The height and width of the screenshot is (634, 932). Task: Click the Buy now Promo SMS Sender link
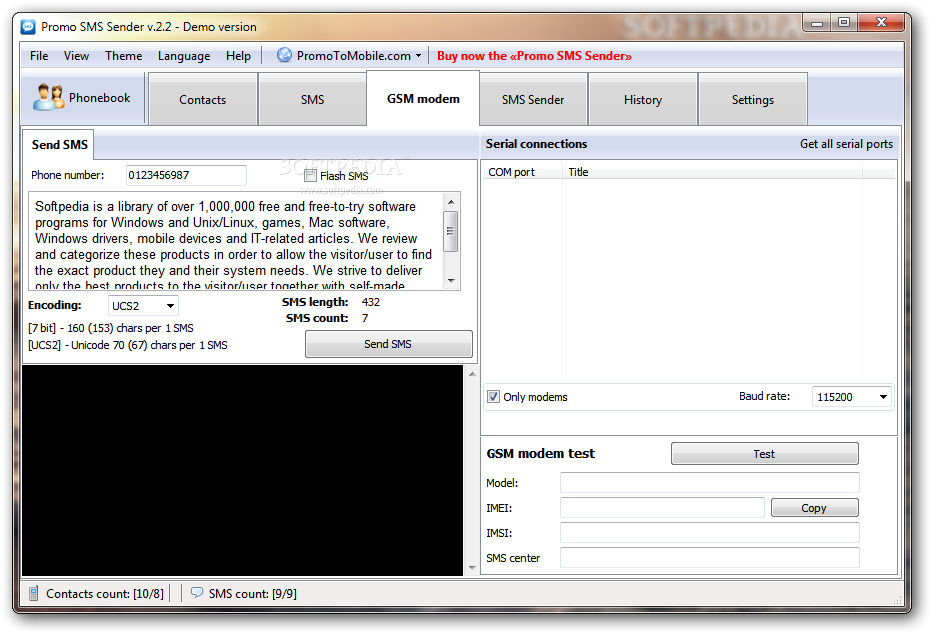[x=534, y=55]
